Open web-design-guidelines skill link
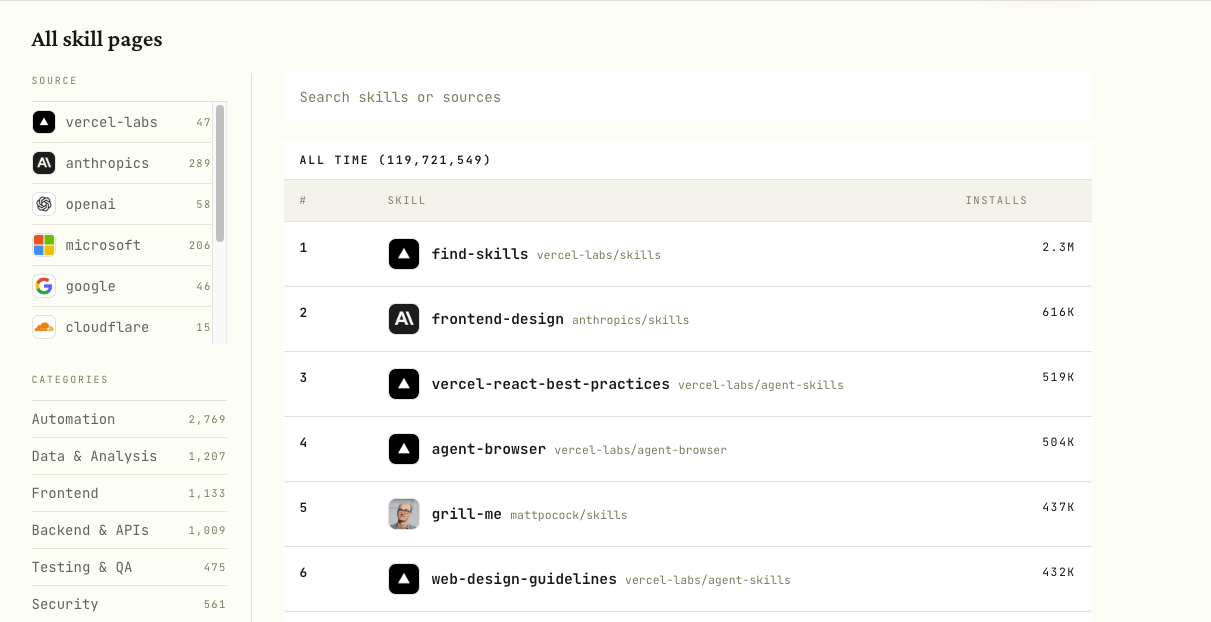1211x622 pixels. coord(524,579)
